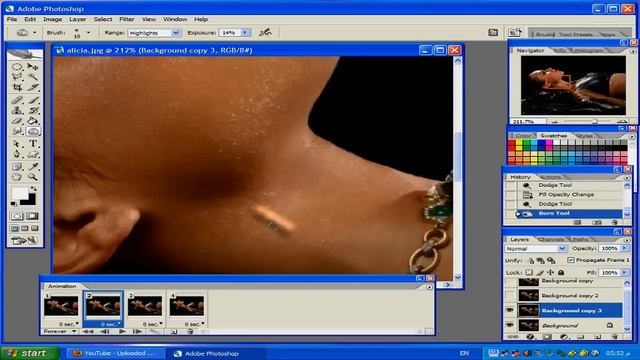
Task: Select the Eraser tool
Action: click(17, 121)
